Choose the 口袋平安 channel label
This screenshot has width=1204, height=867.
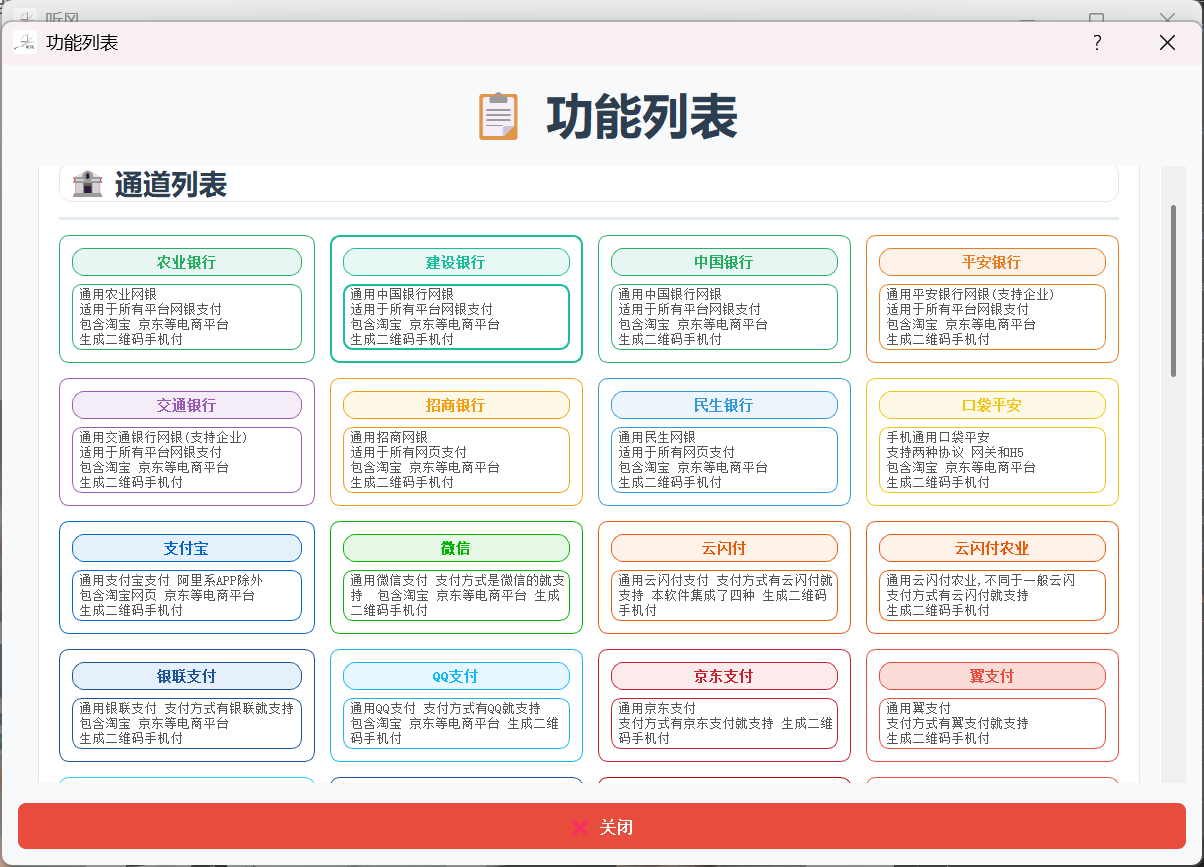[x=992, y=405]
